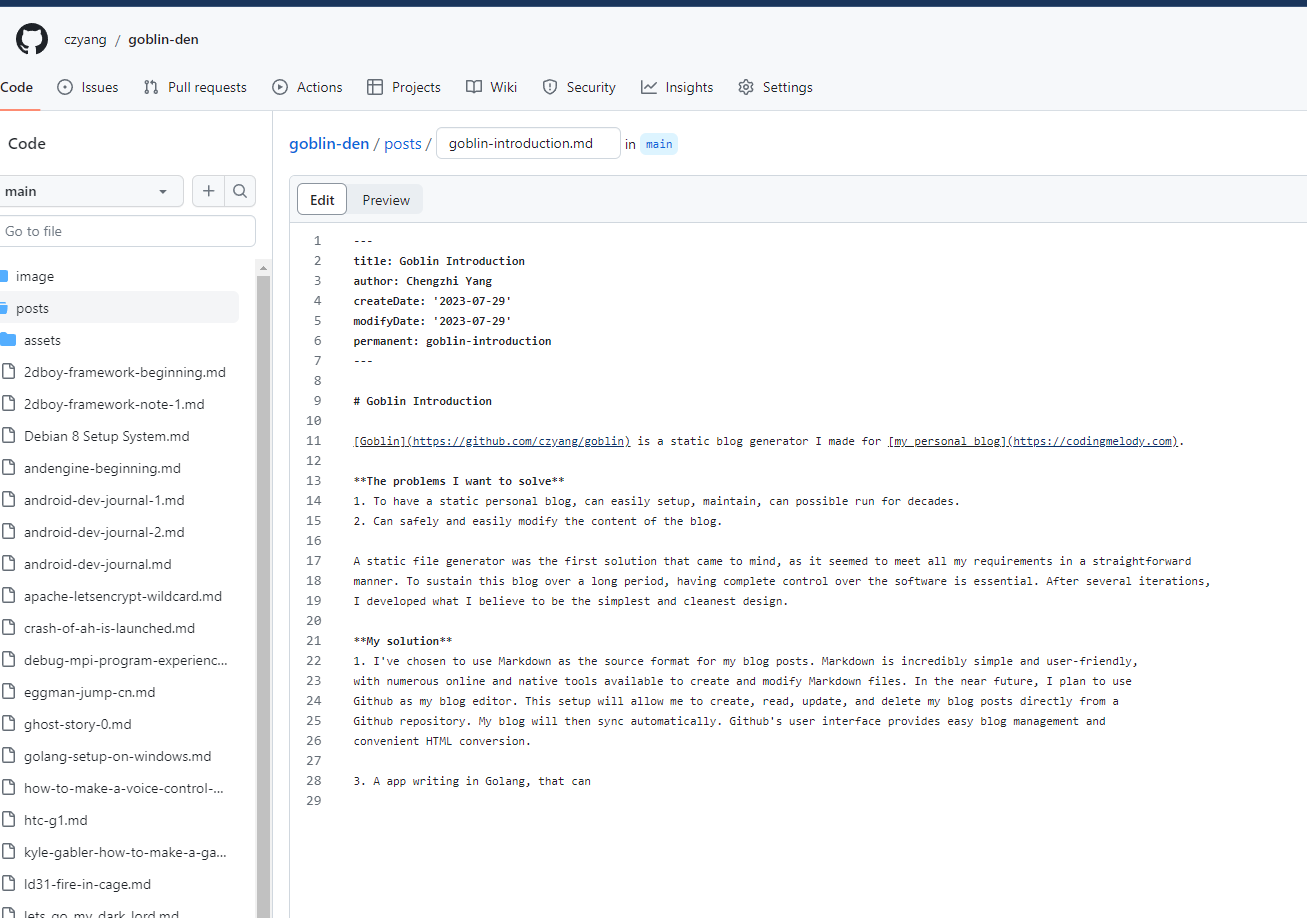Open the Projects tab
Screen dimensions: 1307x918
pyautogui.click(x=404, y=87)
